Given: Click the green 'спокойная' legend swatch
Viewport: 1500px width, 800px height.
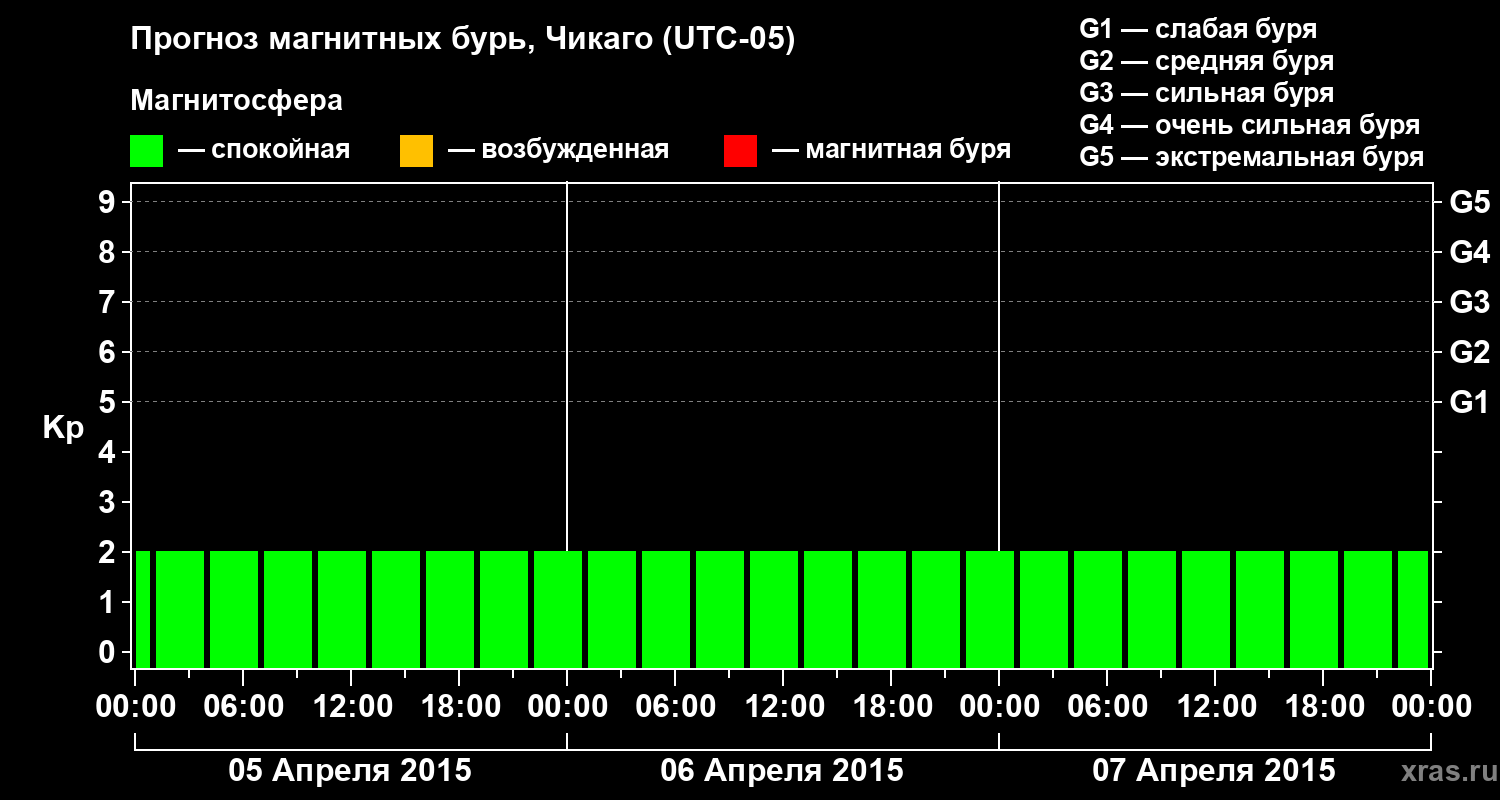Looking at the screenshot, I should (x=146, y=151).
